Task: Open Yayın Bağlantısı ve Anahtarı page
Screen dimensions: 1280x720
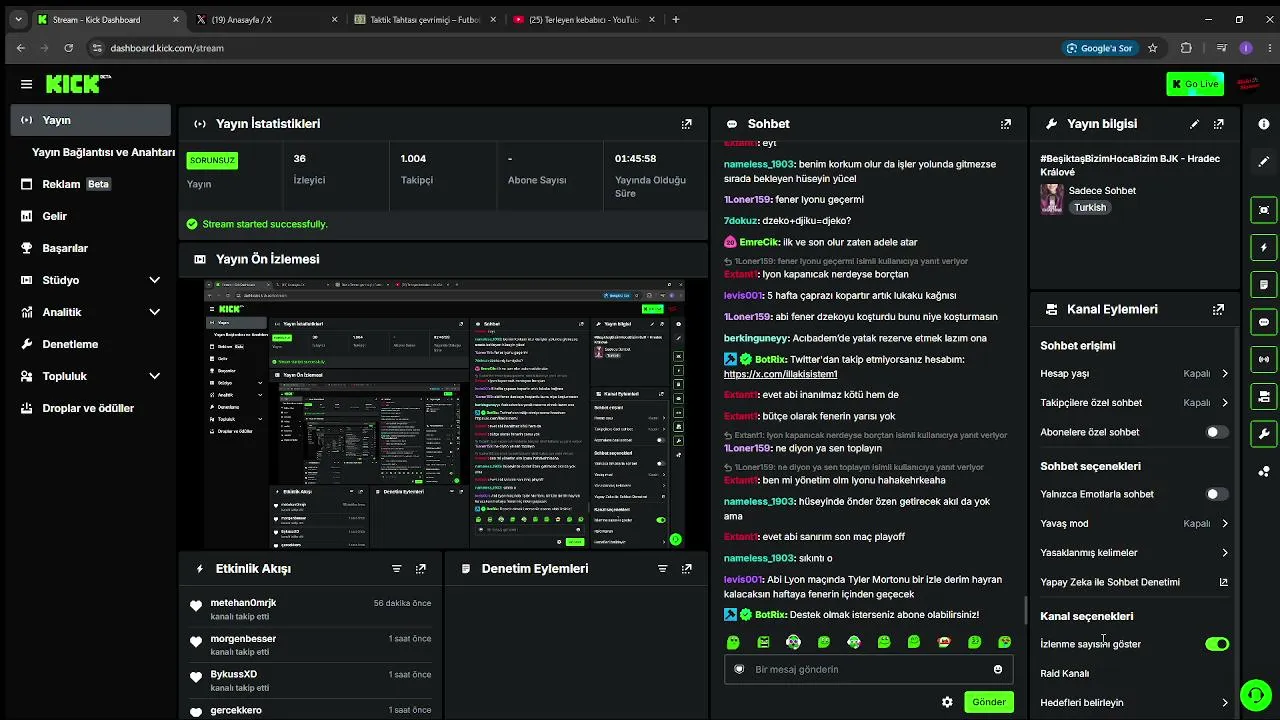Action: click(x=103, y=152)
